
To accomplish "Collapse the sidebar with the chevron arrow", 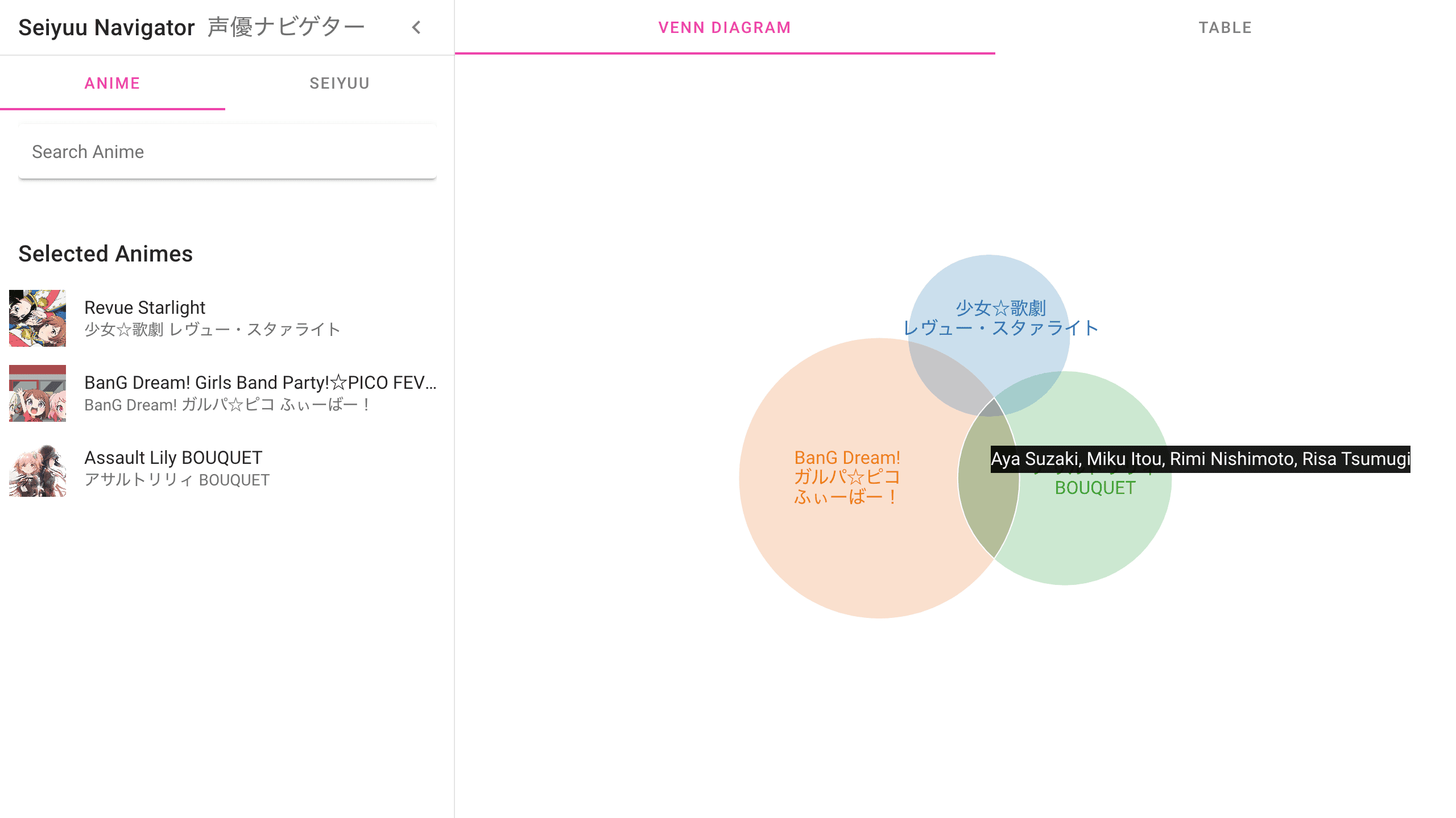I will tap(416, 27).
